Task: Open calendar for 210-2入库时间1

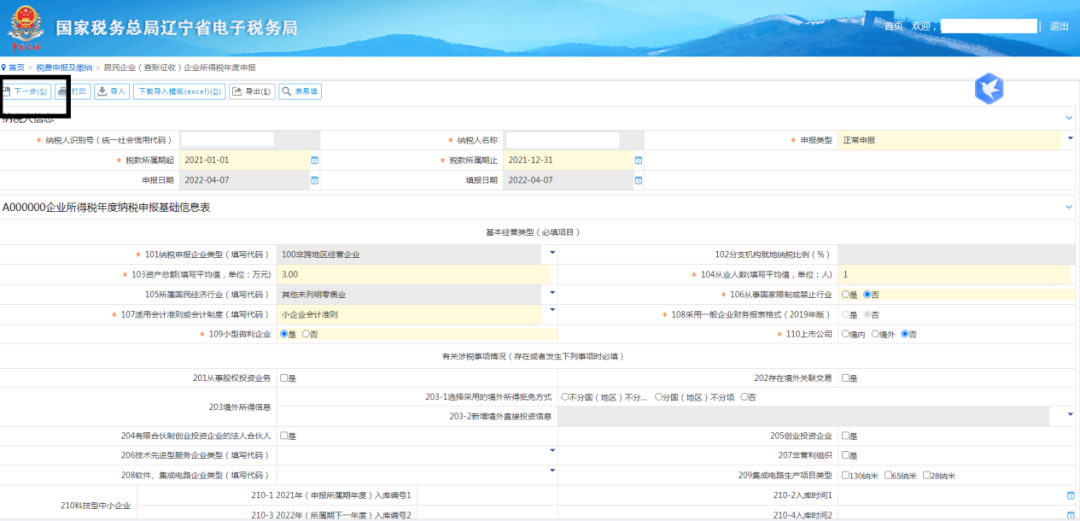Action: (1070, 495)
